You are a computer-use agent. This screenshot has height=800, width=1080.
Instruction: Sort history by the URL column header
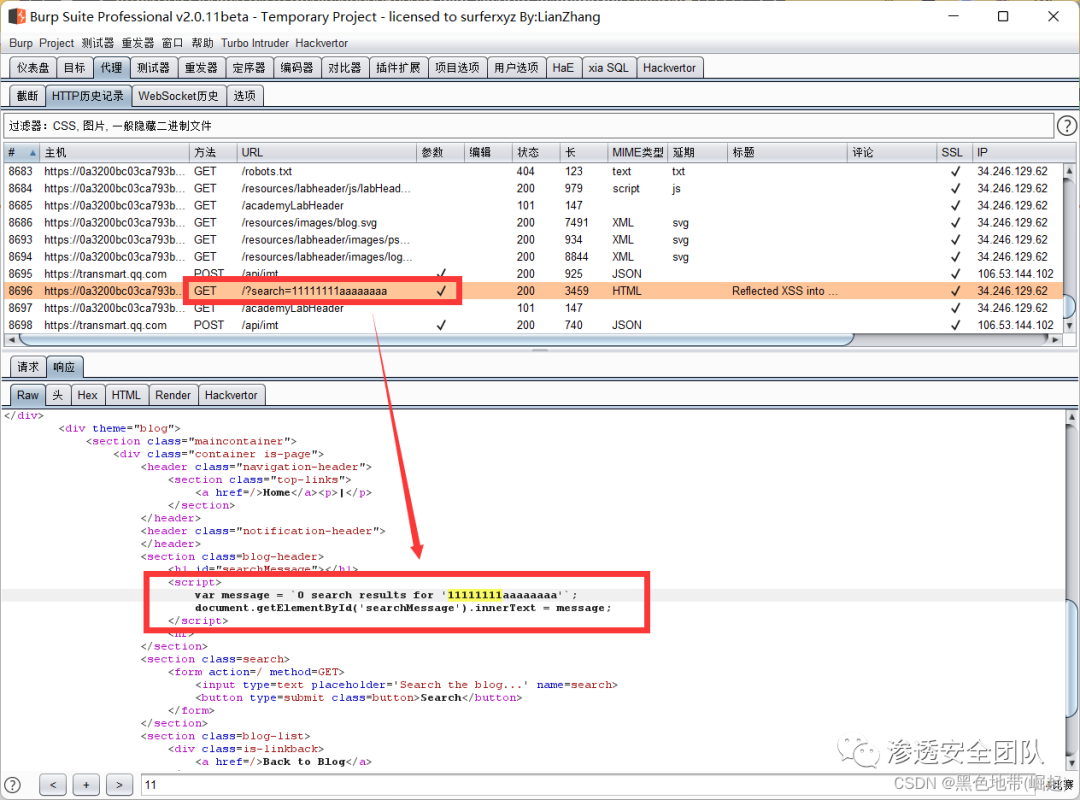[326, 152]
